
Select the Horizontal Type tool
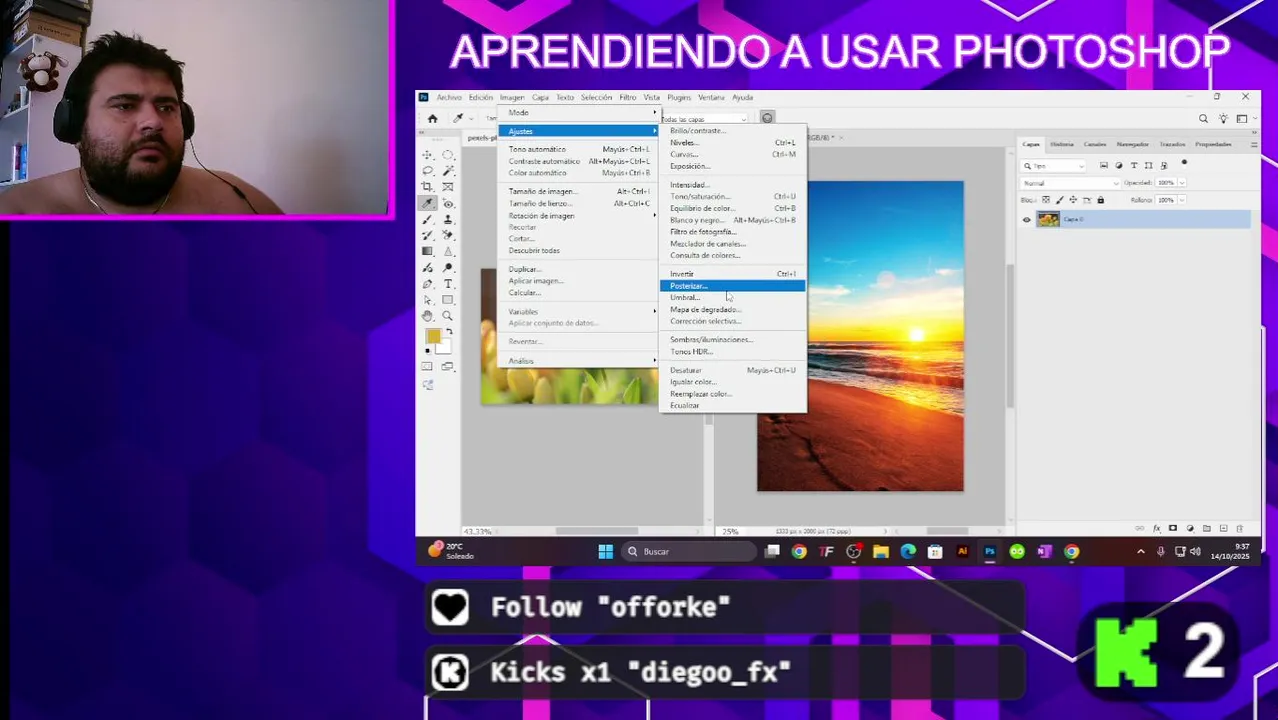tap(448, 284)
